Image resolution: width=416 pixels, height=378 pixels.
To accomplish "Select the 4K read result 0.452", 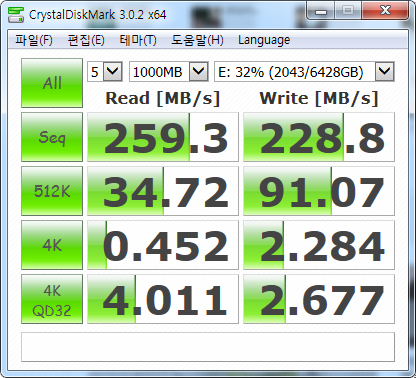I will [x=163, y=245].
